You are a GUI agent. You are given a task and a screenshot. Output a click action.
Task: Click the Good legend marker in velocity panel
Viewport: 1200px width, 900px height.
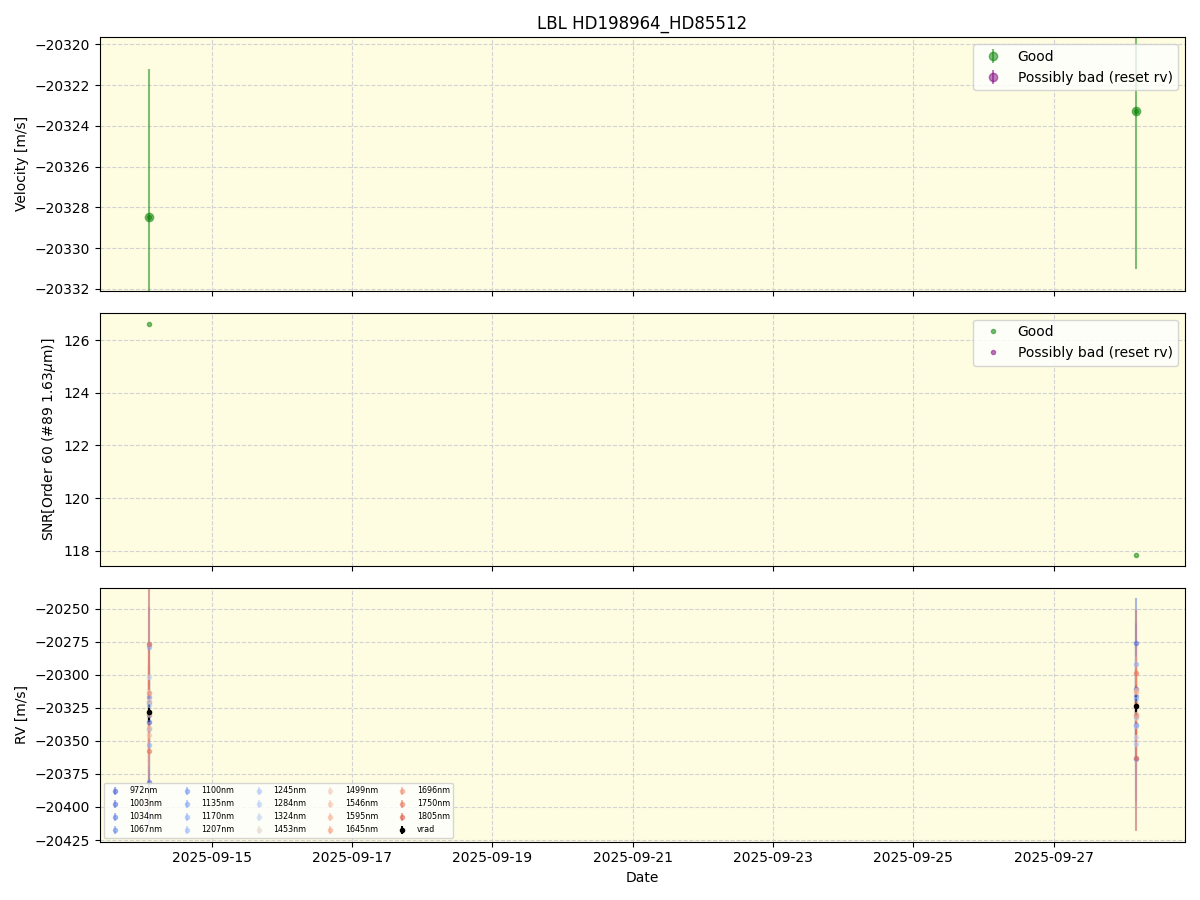point(993,57)
